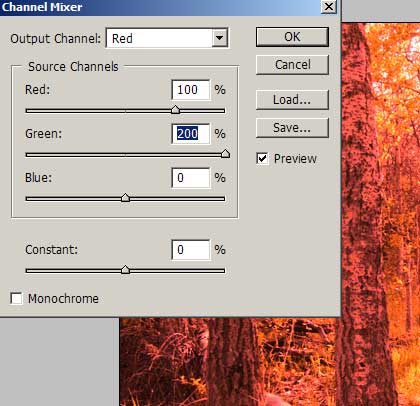
Task: Cancel the Channel Mixer dialog
Action: (292, 65)
